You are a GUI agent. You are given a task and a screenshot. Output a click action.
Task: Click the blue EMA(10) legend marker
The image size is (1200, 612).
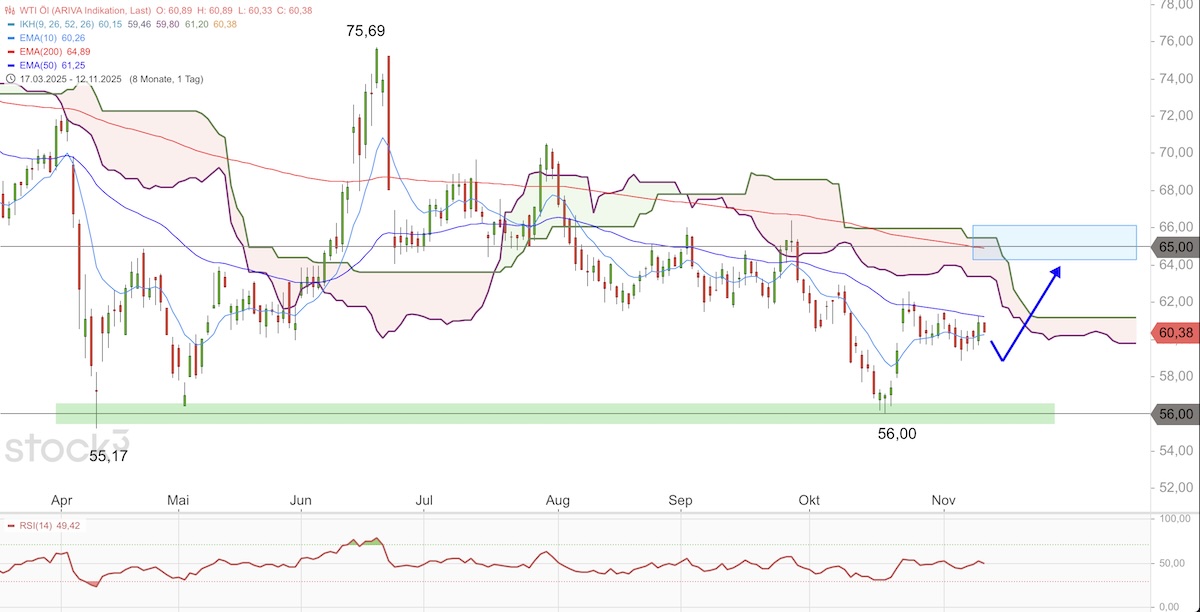click(9, 37)
